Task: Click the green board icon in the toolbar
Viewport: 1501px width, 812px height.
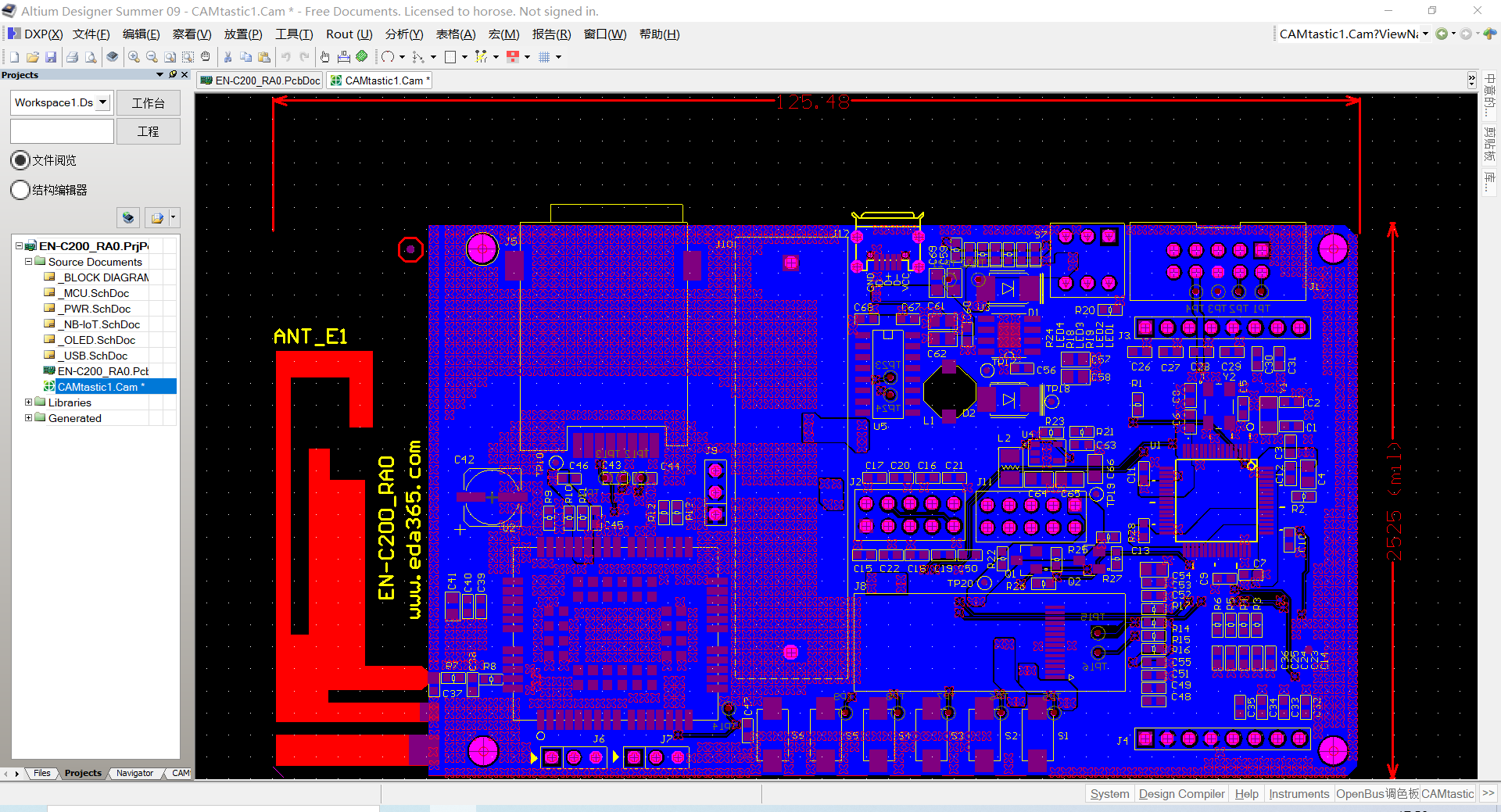Action: pos(362,57)
